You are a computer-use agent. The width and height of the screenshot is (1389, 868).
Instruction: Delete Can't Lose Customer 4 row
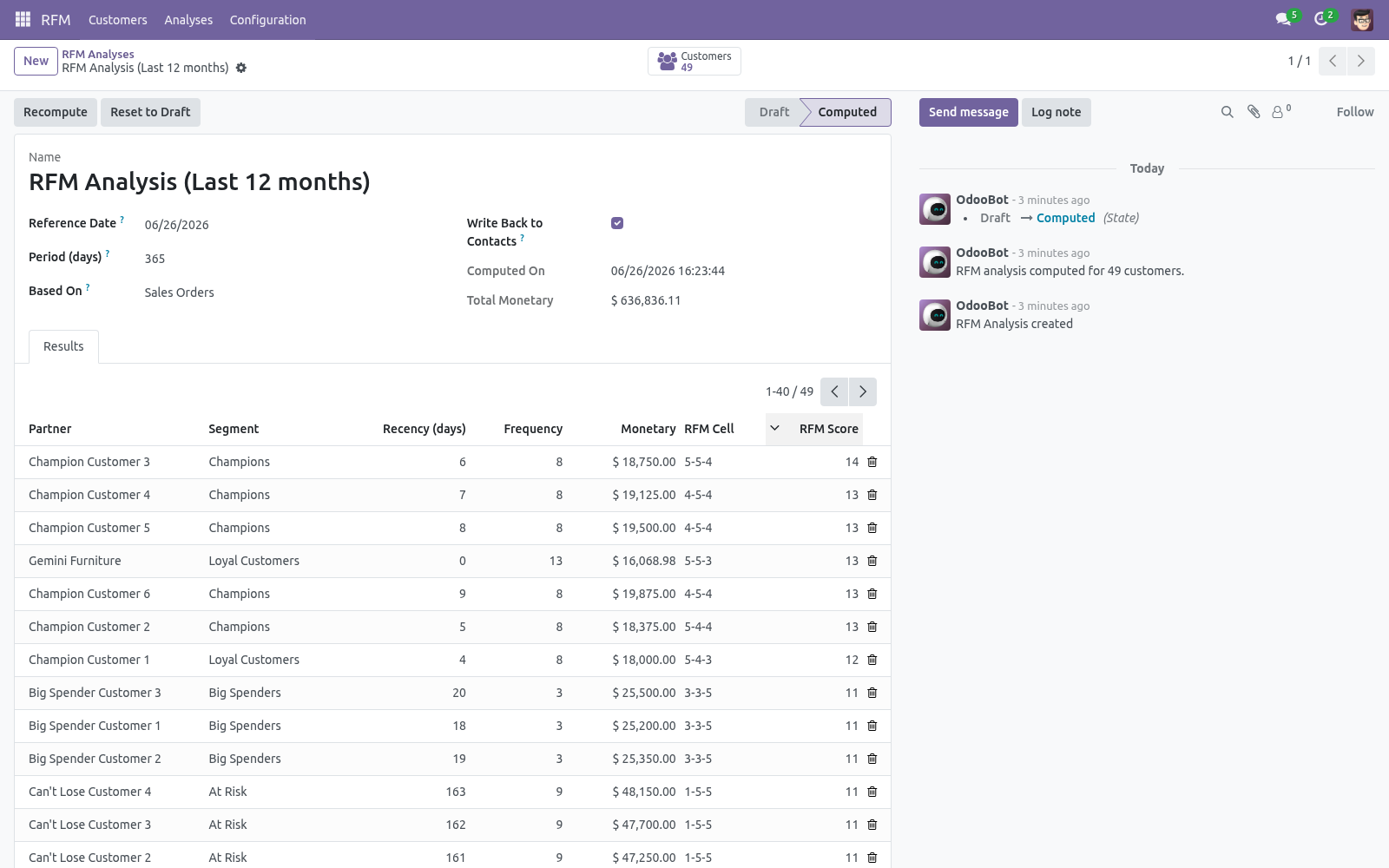pos(872,792)
